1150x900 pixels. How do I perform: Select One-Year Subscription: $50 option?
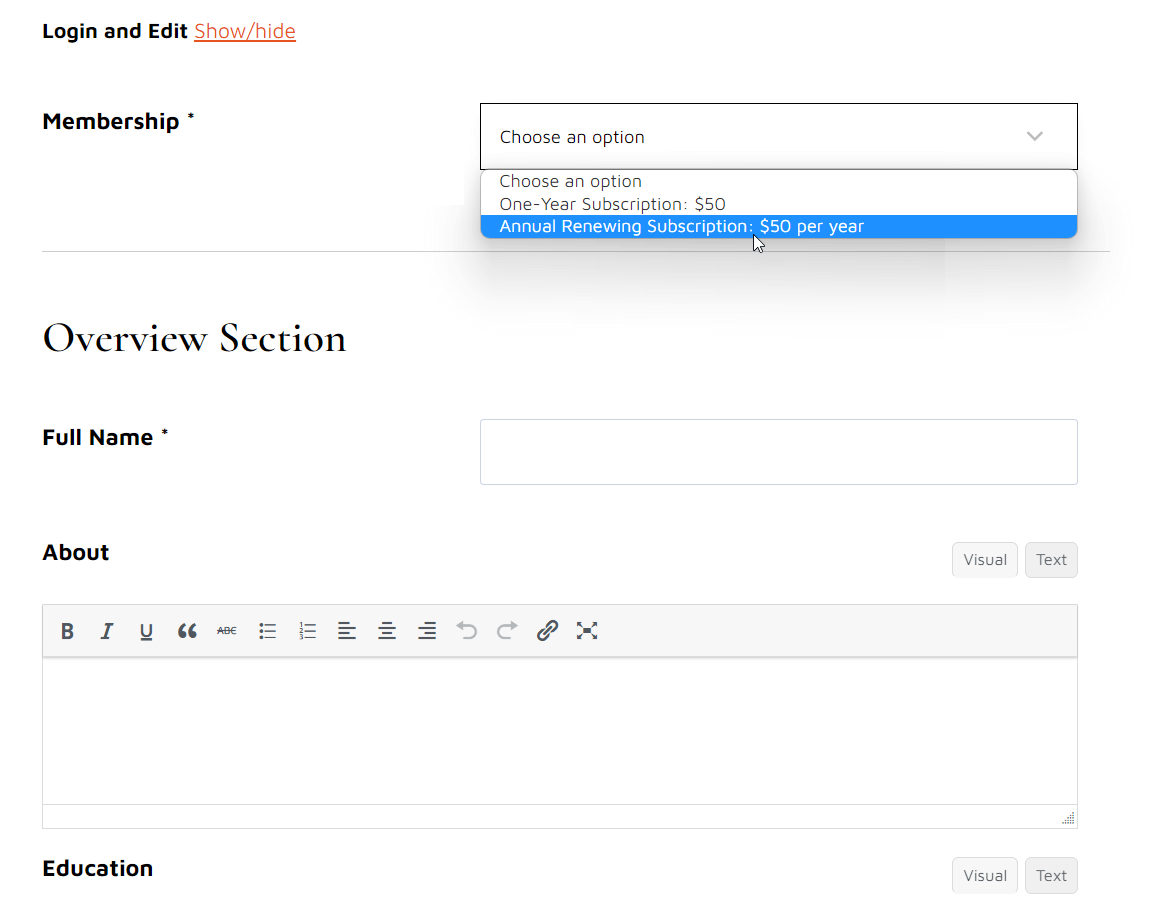coord(612,204)
